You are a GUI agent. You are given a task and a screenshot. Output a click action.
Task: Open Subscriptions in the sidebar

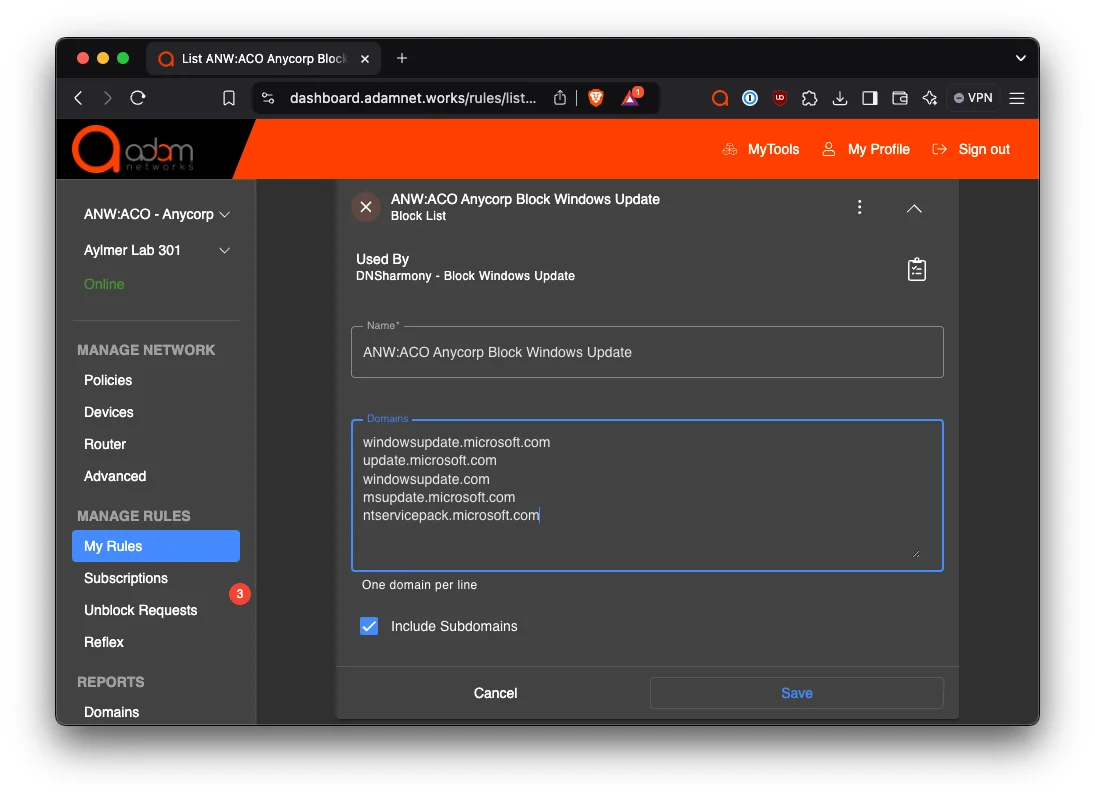[x=126, y=578]
